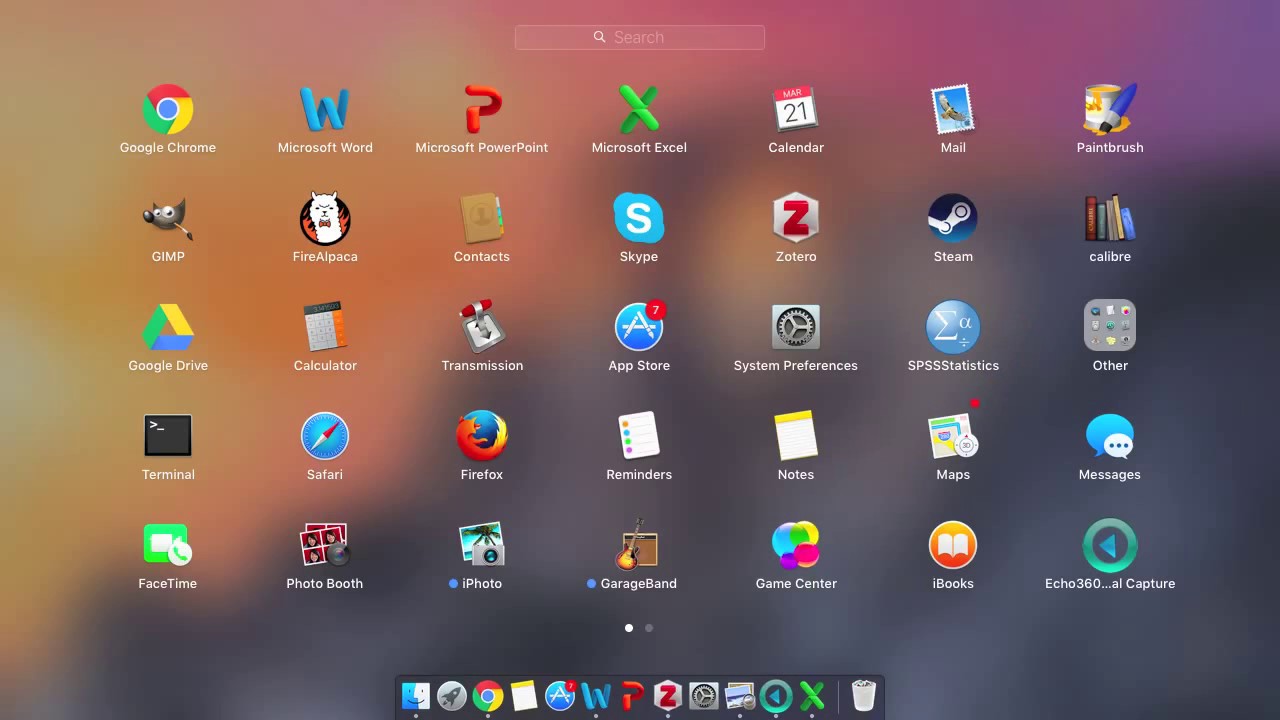The width and height of the screenshot is (1280, 720).
Task: Open Microsoft PowerPoint in the Launchpad grid
Action: (x=482, y=110)
